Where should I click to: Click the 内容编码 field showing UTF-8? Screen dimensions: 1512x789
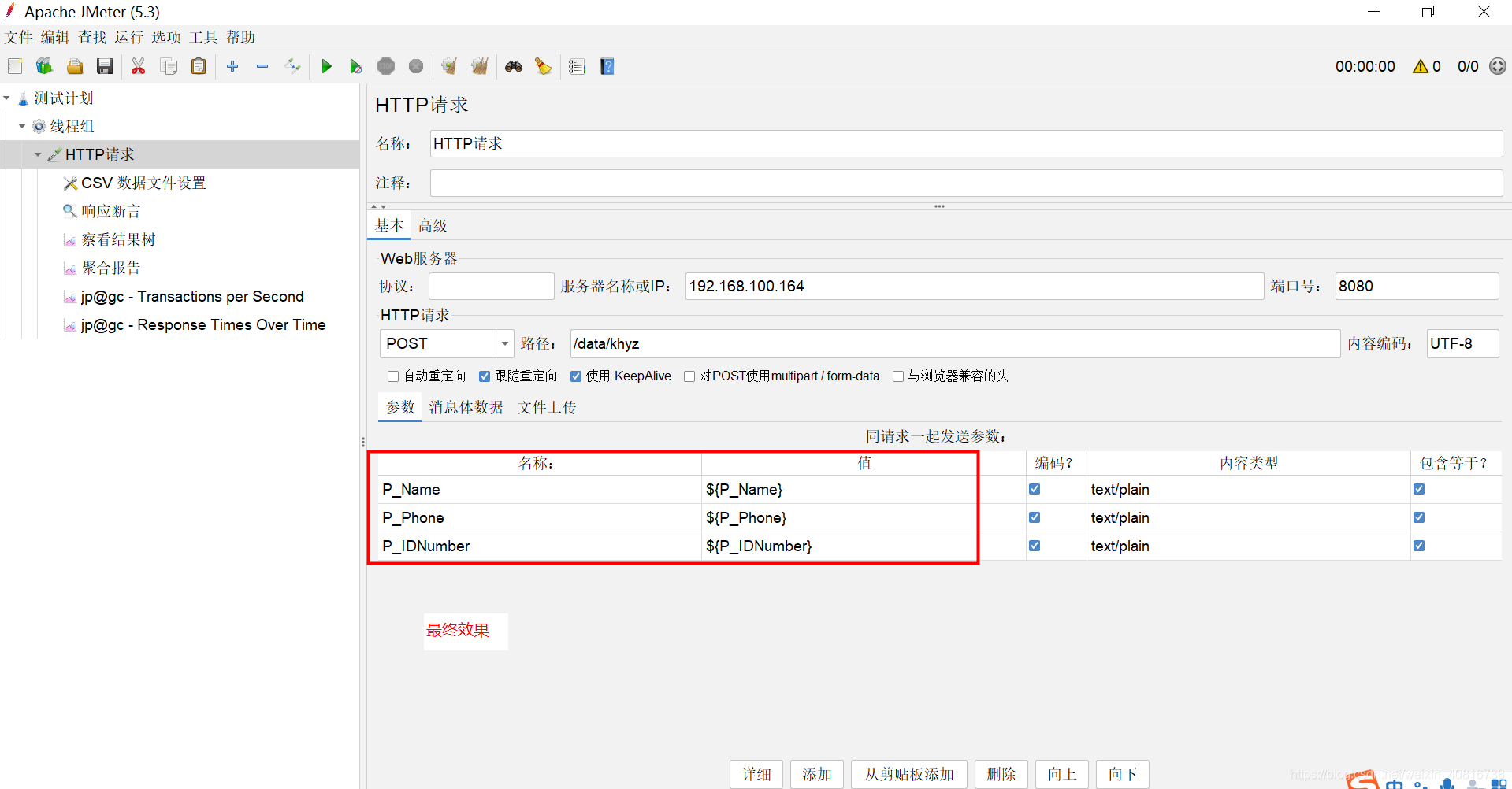[1462, 344]
